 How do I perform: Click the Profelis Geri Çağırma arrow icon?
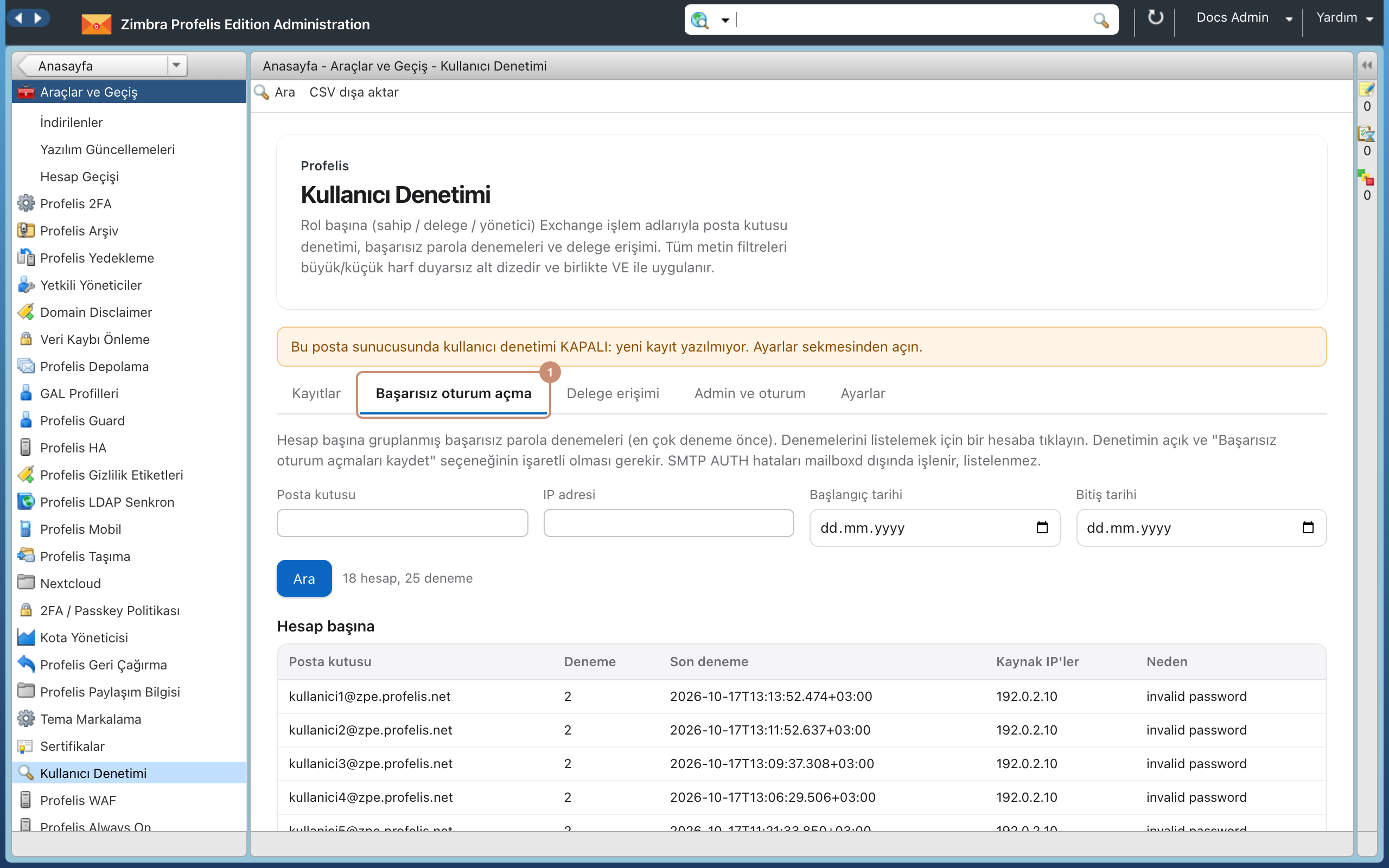pyautogui.click(x=26, y=664)
